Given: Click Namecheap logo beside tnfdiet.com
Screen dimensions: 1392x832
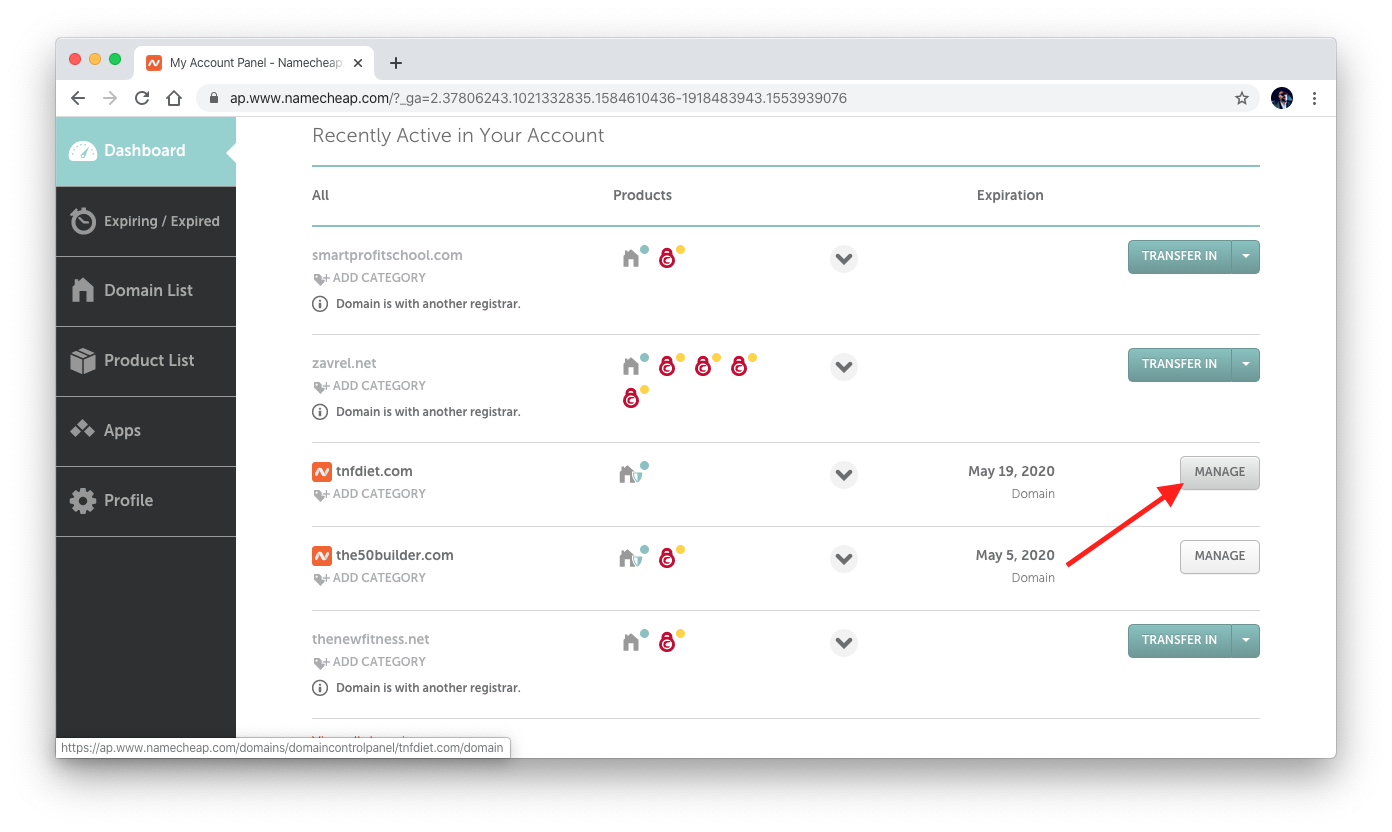Looking at the screenshot, I should point(321,471).
